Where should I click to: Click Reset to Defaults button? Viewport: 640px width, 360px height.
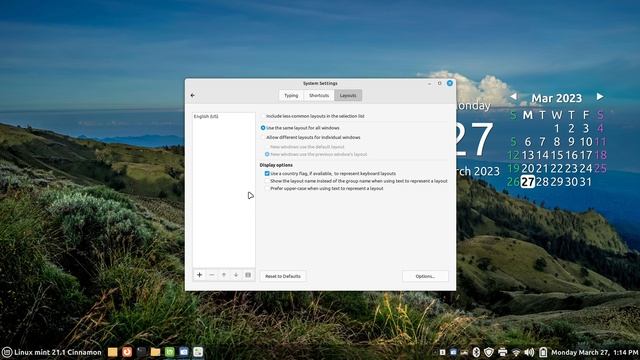(283, 276)
